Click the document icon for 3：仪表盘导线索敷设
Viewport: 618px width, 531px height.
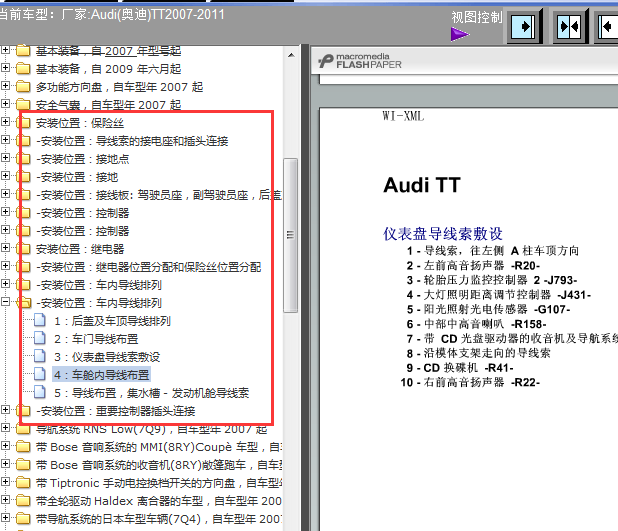[x=39, y=356]
